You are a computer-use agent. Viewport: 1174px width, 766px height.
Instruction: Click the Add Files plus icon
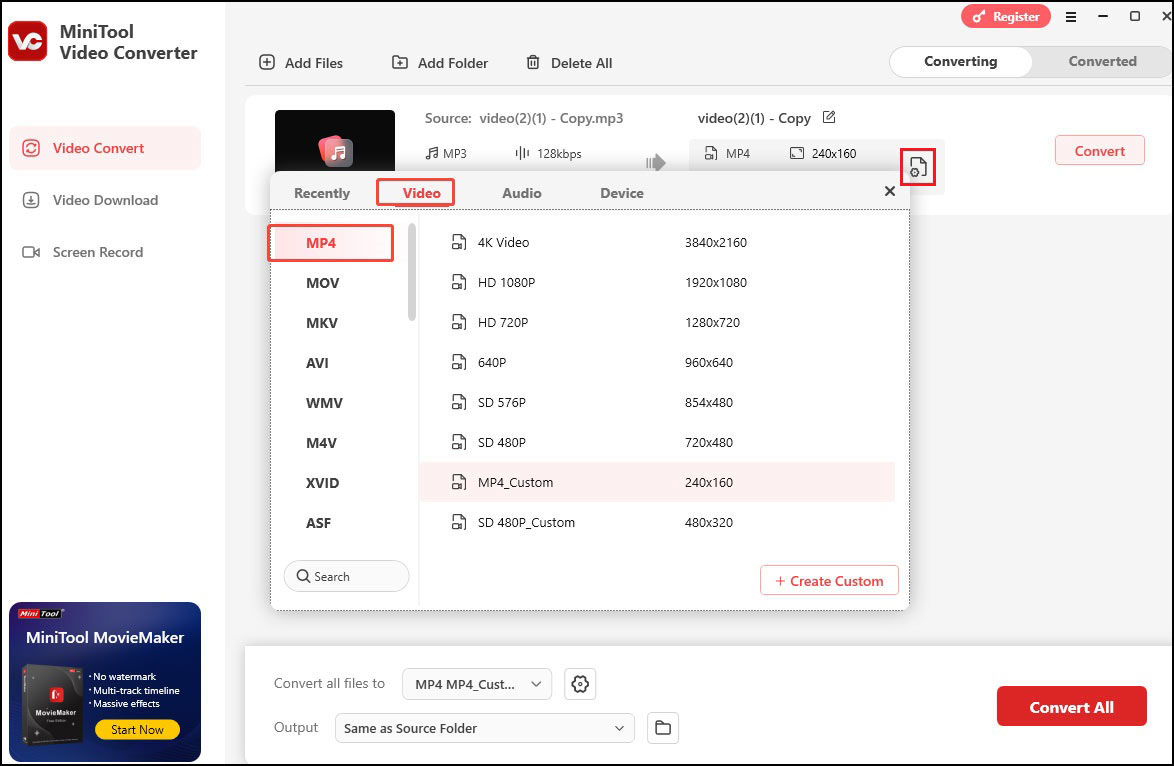tap(267, 62)
